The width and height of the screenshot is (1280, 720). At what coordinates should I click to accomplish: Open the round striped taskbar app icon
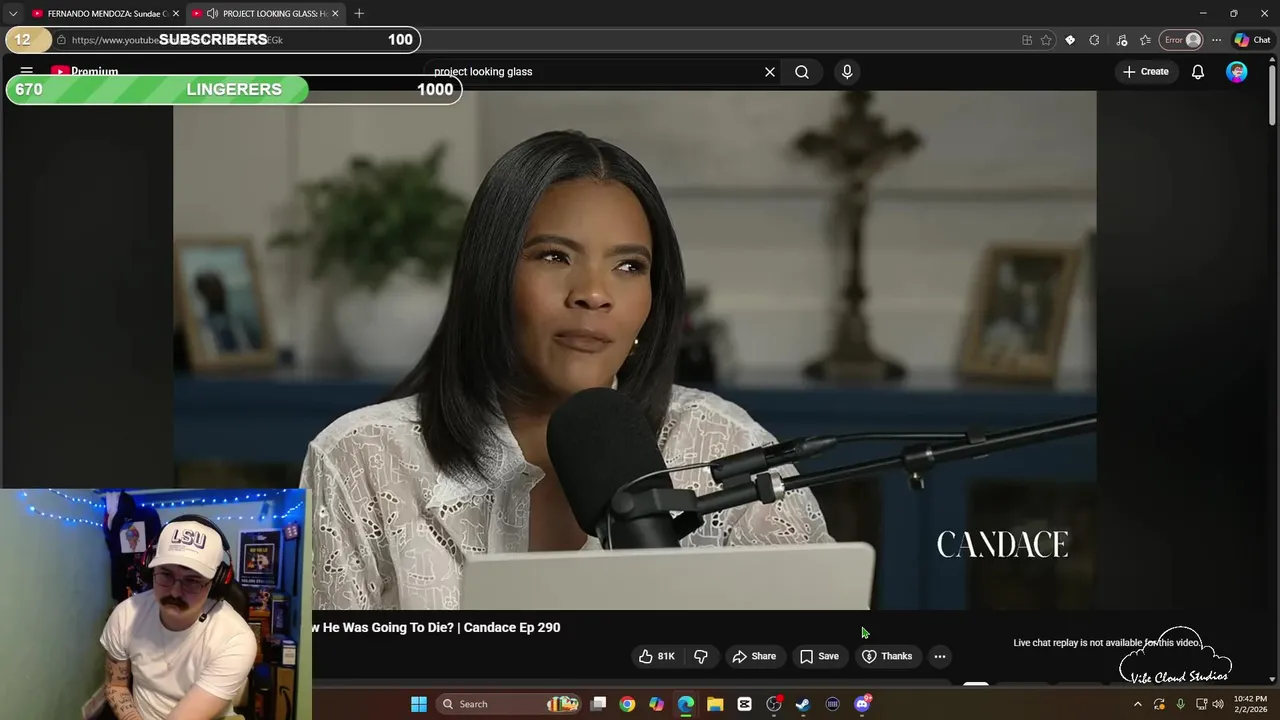pos(832,704)
